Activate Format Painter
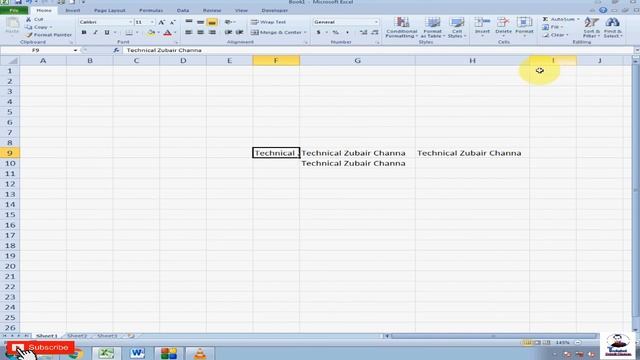 pos(48,35)
